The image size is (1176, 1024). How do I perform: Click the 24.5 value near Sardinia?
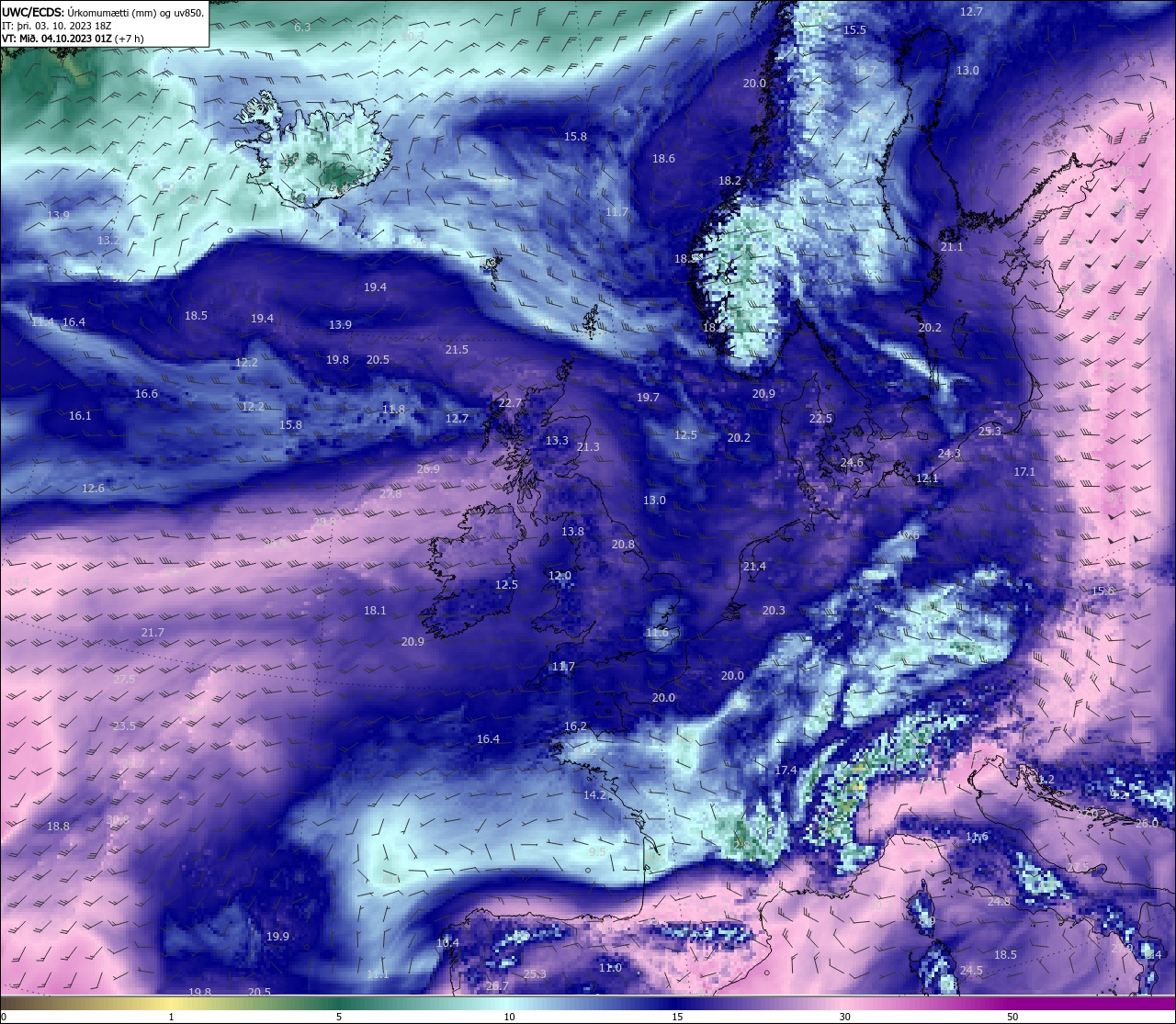click(x=971, y=971)
